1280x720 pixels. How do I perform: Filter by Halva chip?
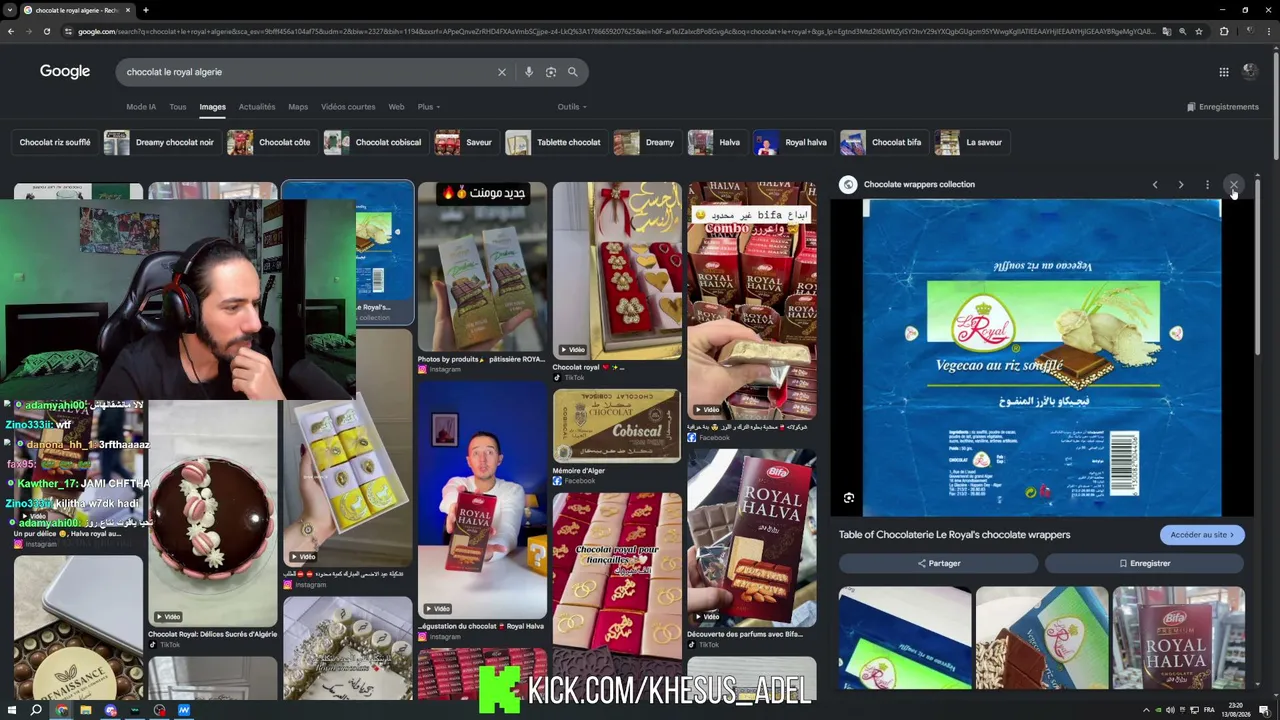[716, 143]
